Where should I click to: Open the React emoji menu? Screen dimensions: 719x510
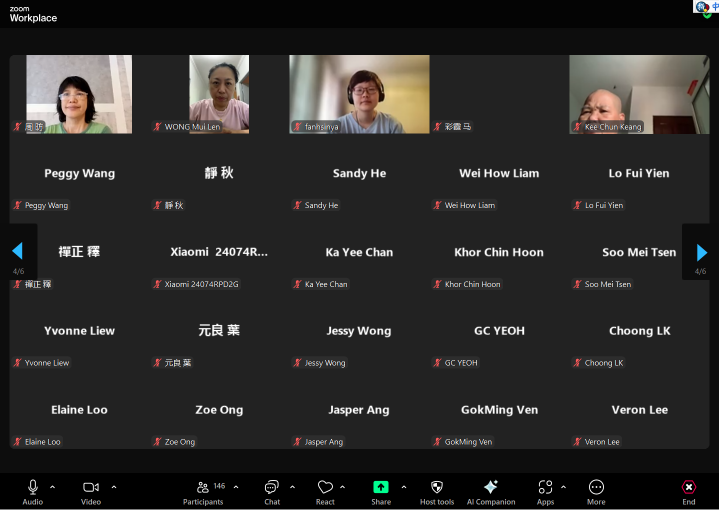click(325, 488)
